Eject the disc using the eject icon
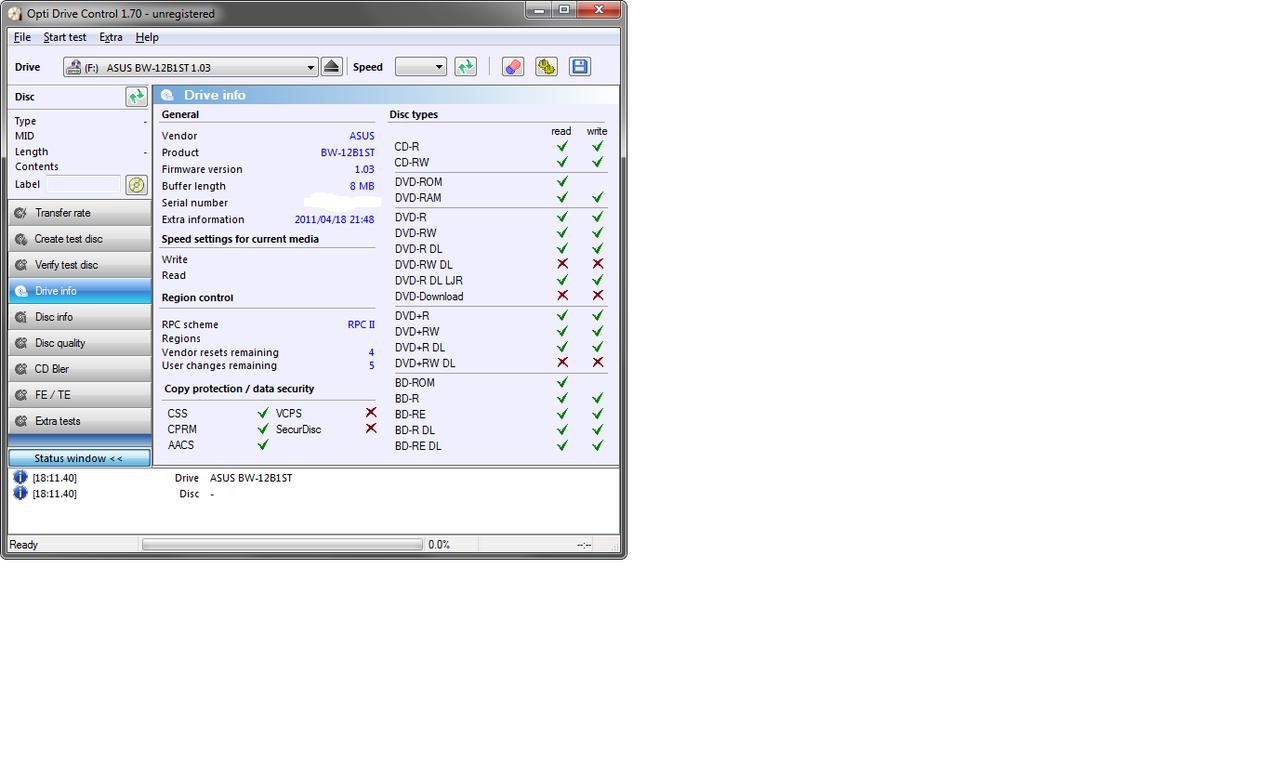Screen dimensions: 1280x766 [x=332, y=67]
